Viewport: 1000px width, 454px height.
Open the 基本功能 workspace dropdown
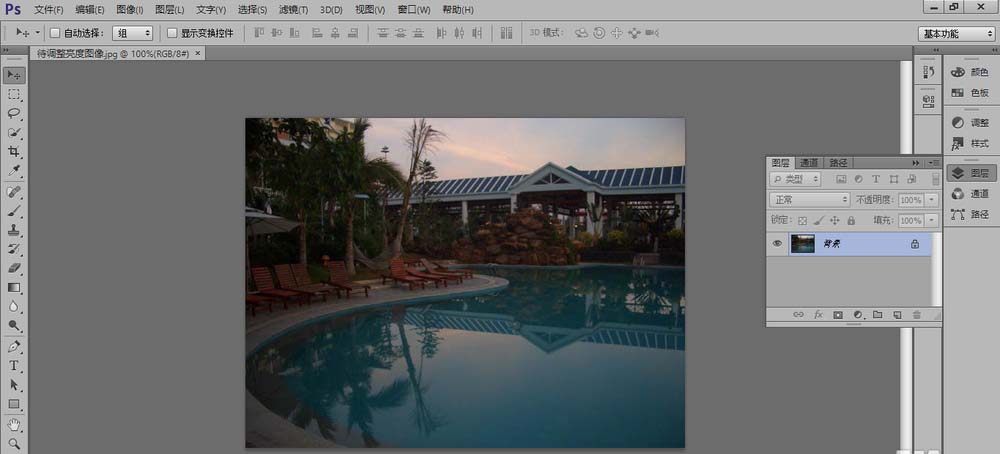pos(955,33)
